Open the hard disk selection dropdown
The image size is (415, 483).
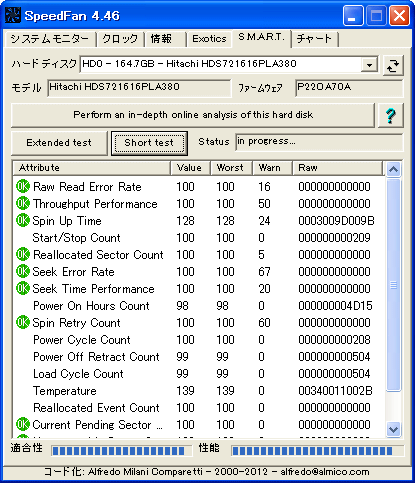tap(369, 65)
